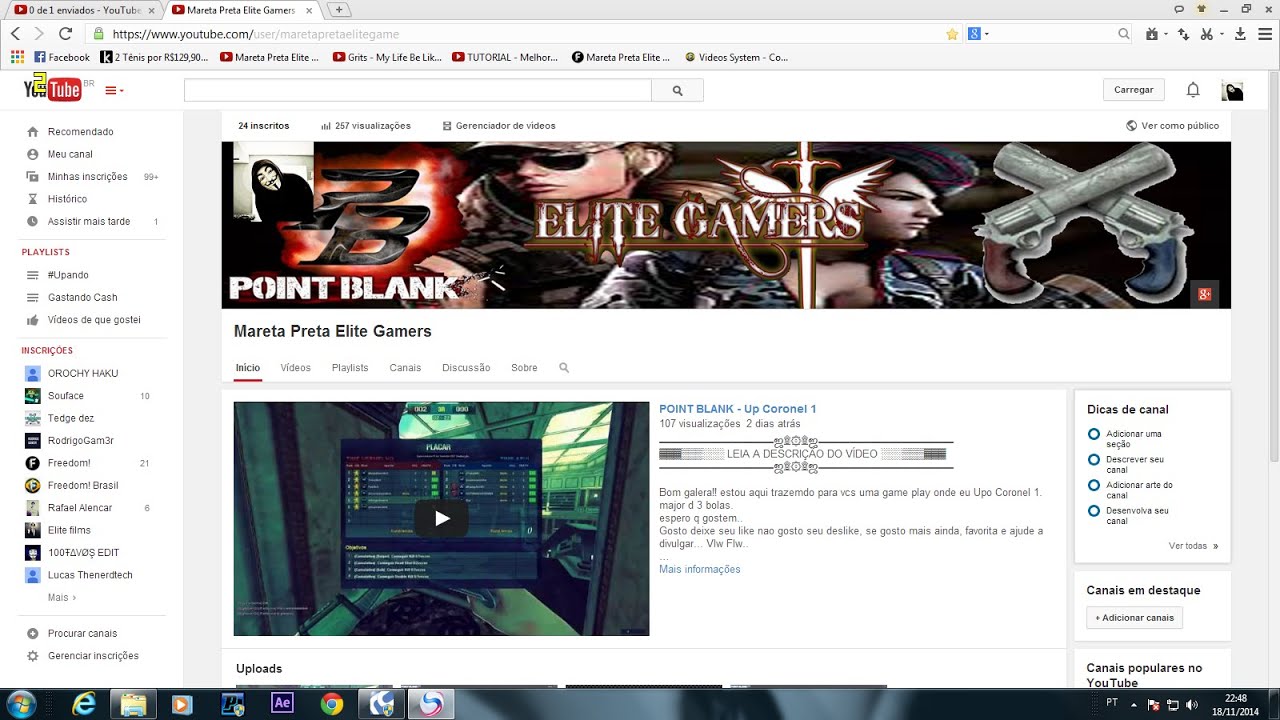Open File Explorer from taskbar
This screenshot has height=720, width=1280.
[134, 704]
